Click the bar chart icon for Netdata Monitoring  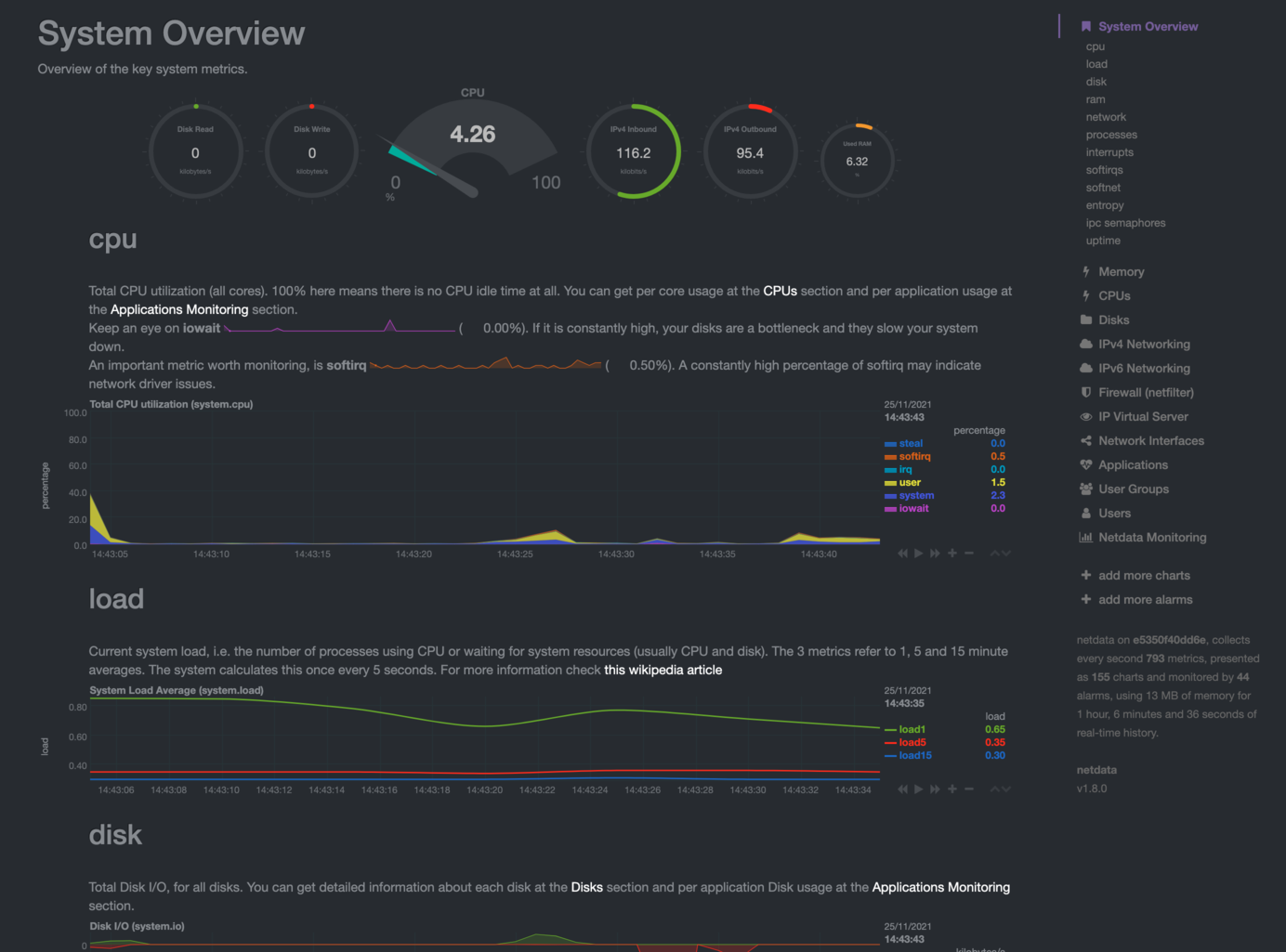(1085, 538)
